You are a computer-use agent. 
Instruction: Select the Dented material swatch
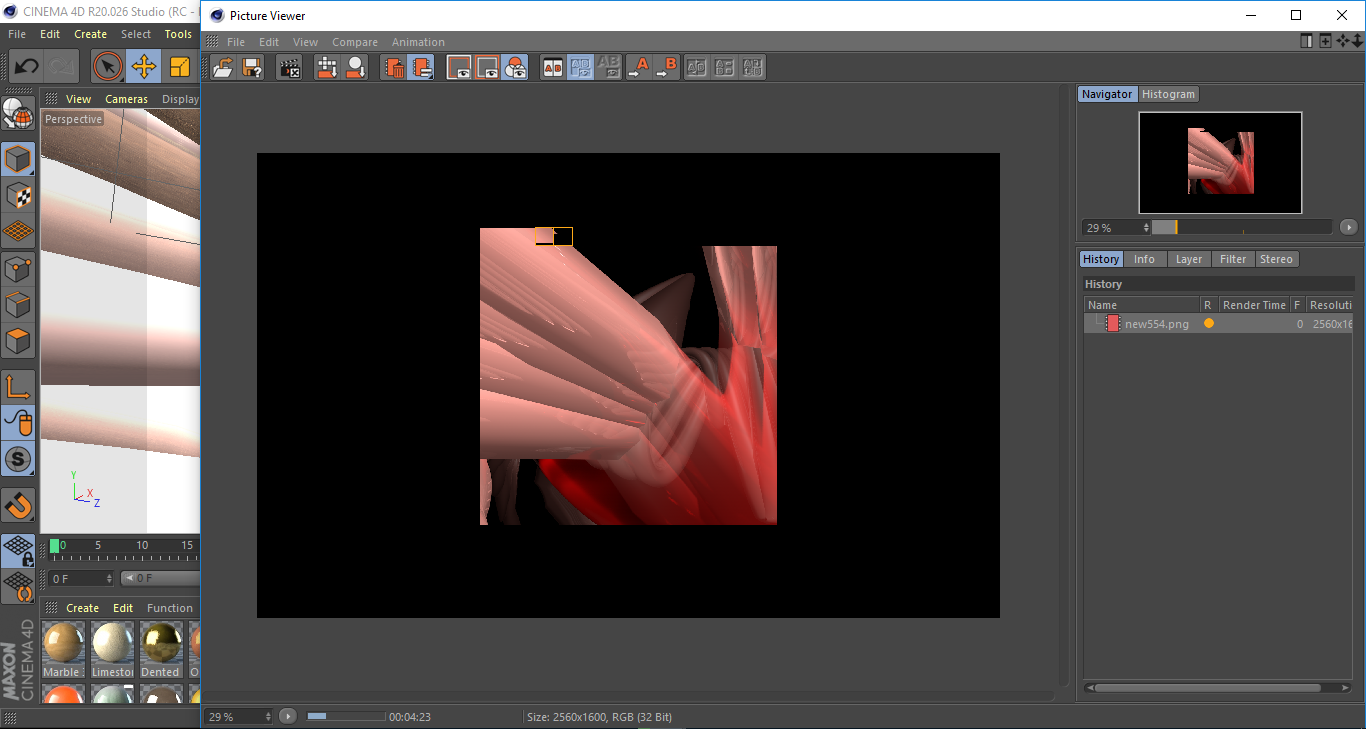160,649
